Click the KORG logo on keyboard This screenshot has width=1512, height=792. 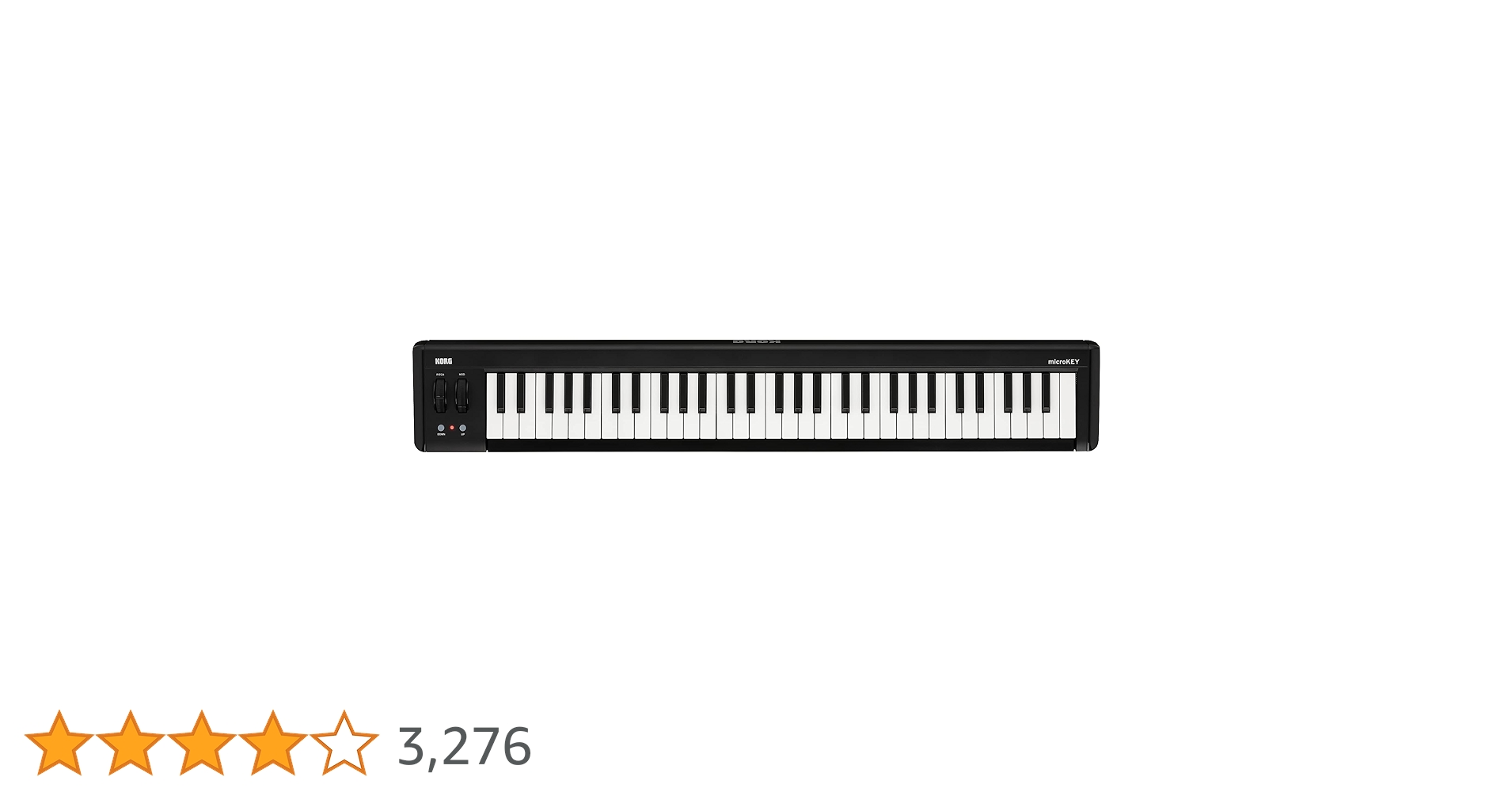tap(443, 361)
